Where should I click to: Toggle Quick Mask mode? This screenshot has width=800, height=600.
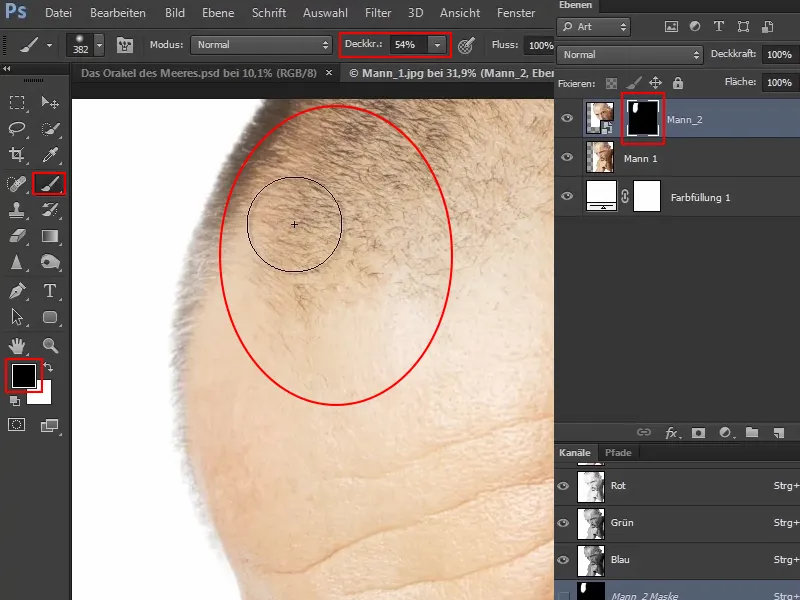(x=17, y=424)
